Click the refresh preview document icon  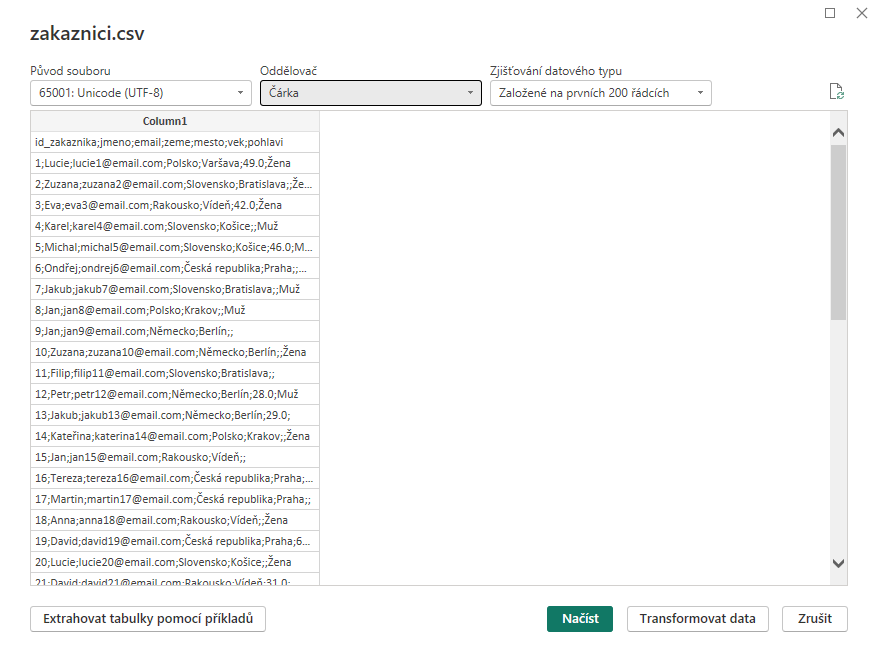pos(837,92)
